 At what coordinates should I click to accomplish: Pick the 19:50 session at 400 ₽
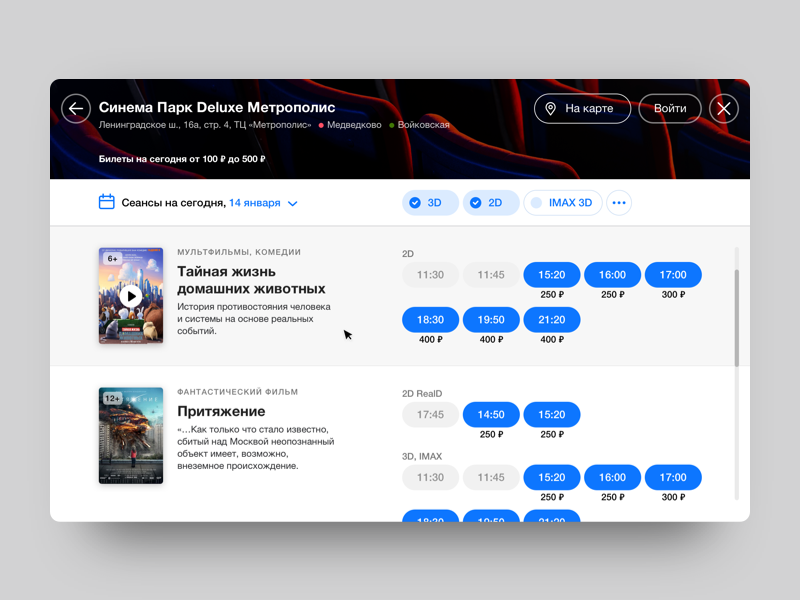491,320
